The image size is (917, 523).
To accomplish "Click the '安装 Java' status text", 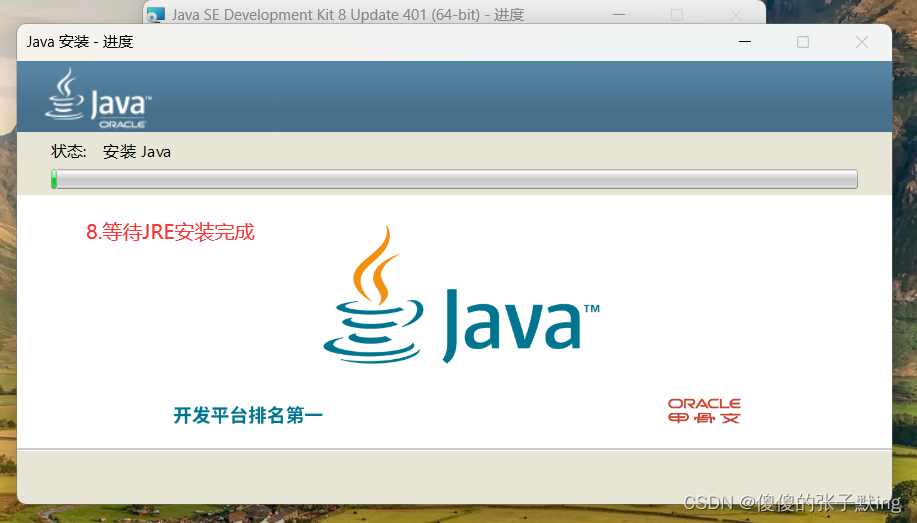I will pos(137,152).
